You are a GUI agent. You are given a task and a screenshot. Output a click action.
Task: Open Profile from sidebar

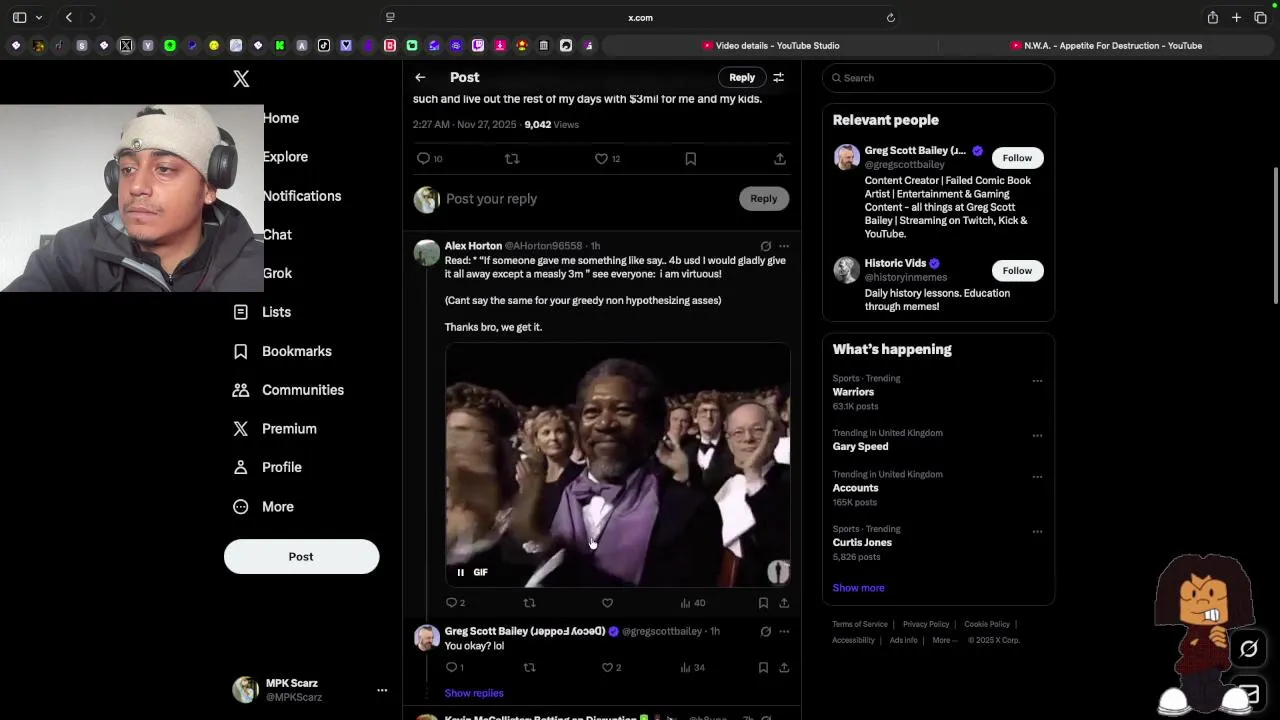[267, 467]
